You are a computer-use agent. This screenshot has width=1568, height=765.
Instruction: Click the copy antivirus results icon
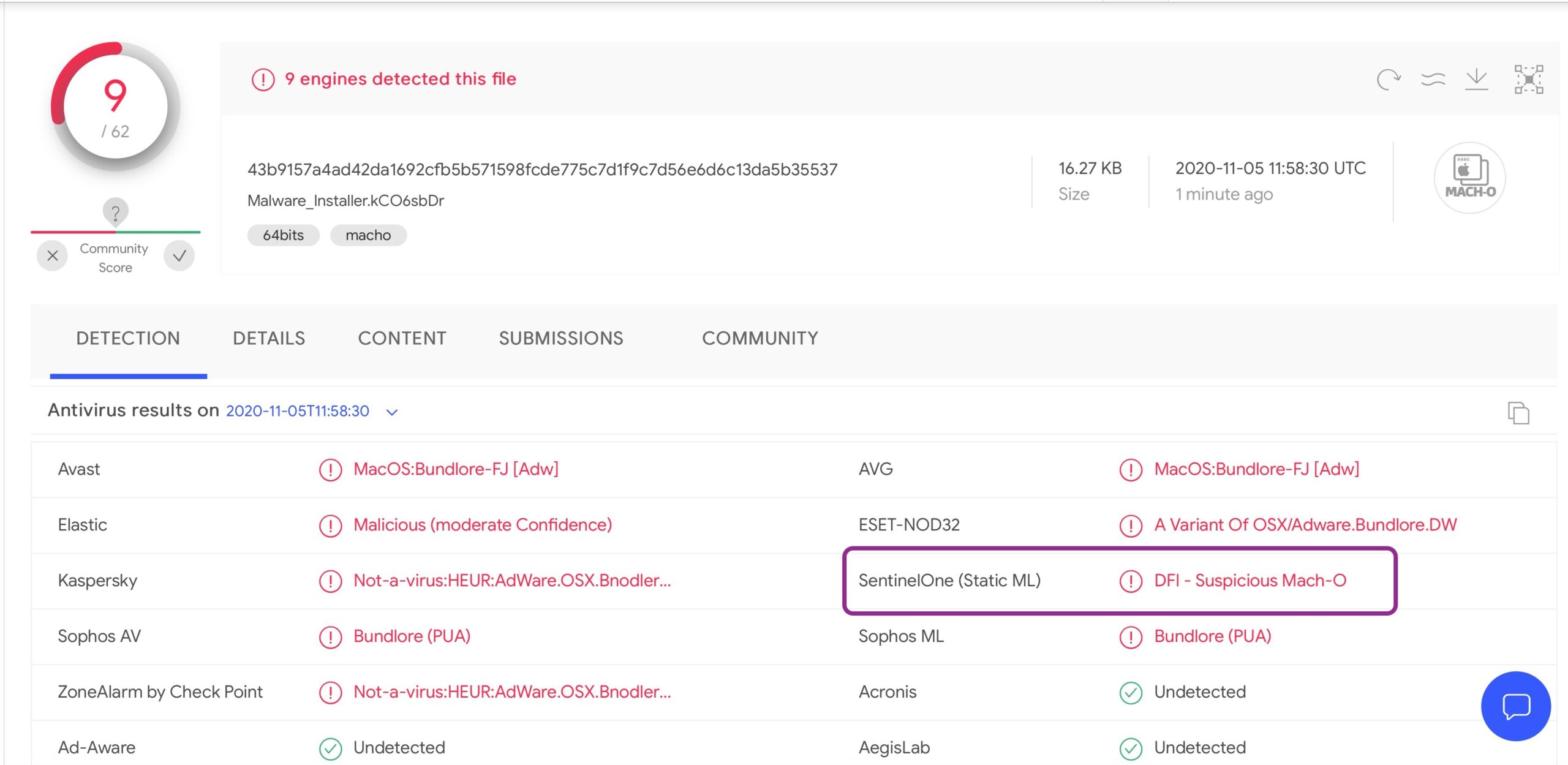click(x=1518, y=413)
